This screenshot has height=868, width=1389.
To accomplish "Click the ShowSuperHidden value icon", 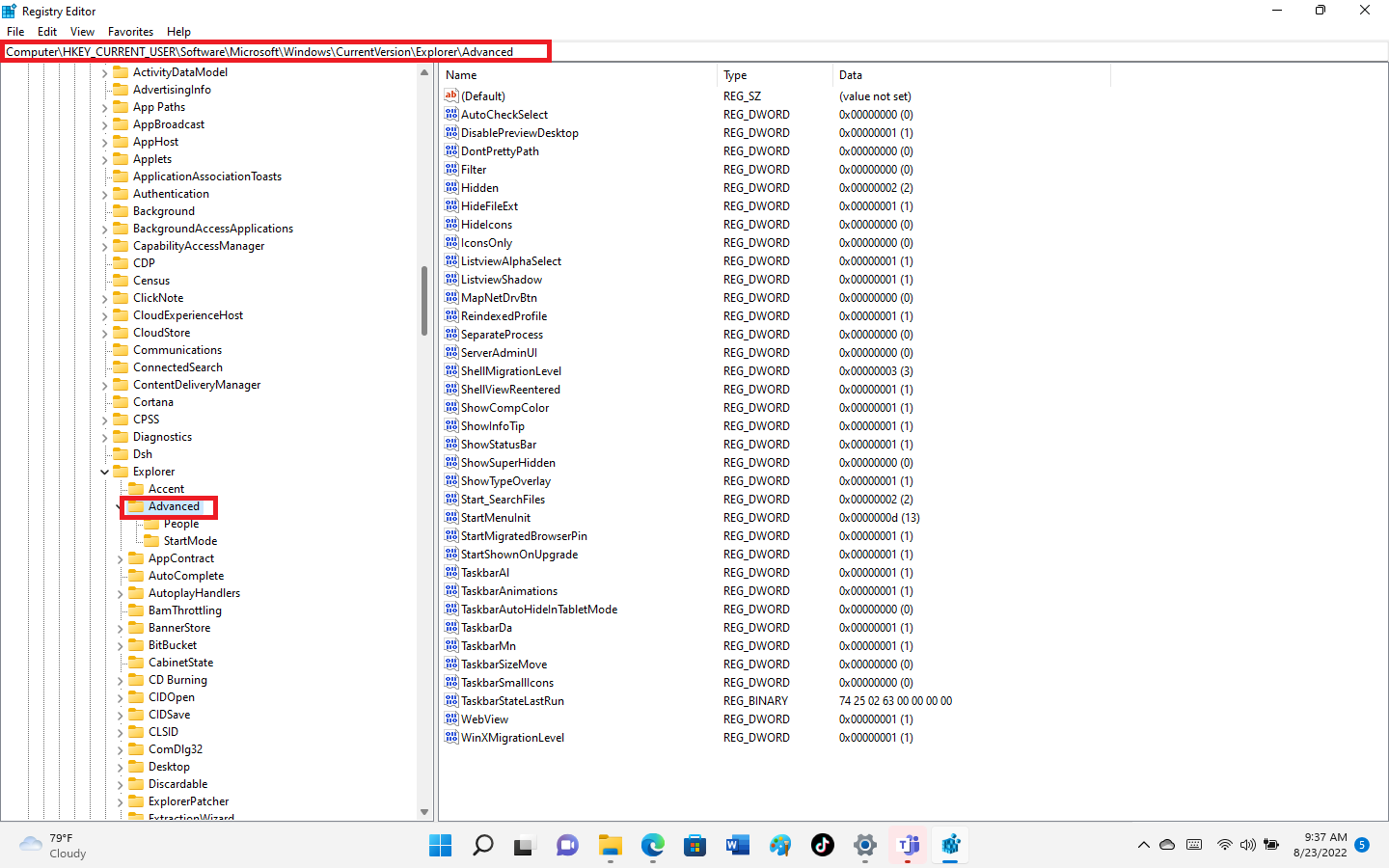I will pos(450,462).
